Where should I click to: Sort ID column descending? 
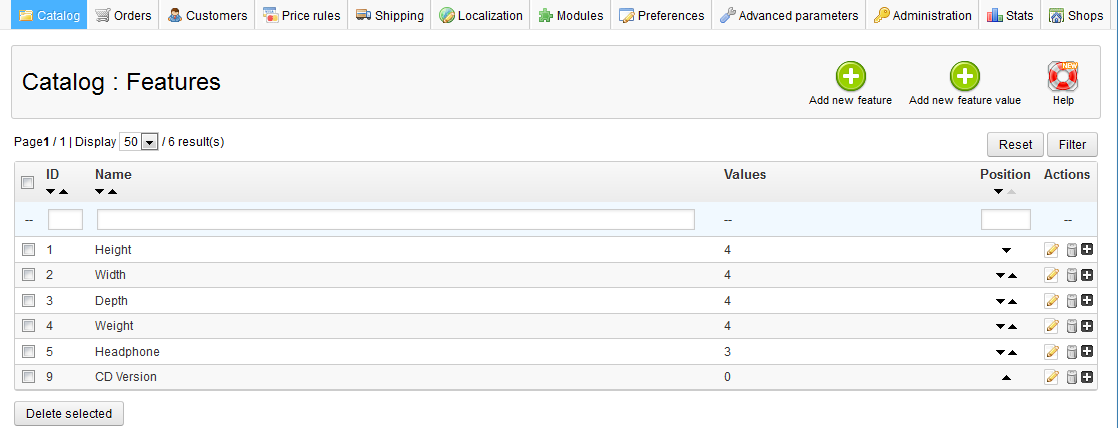pos(51,191)
